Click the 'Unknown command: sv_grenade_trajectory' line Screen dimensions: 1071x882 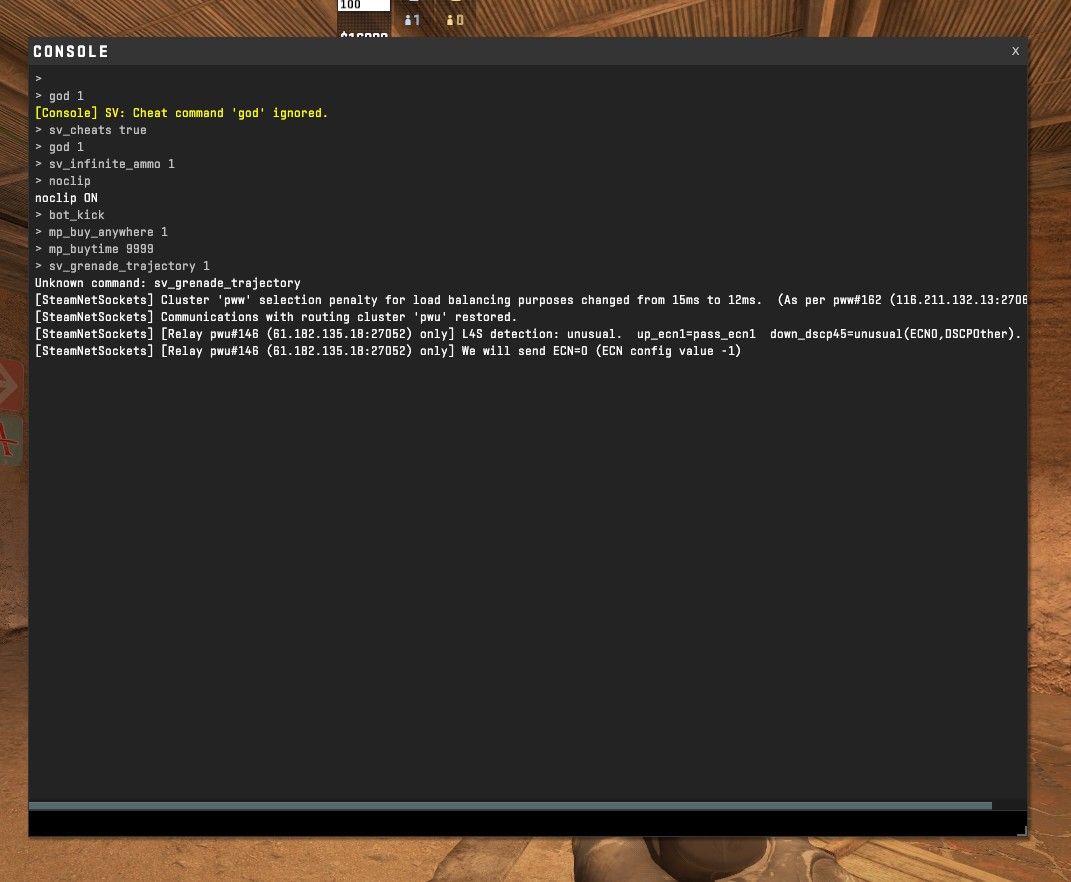point(167,283)
